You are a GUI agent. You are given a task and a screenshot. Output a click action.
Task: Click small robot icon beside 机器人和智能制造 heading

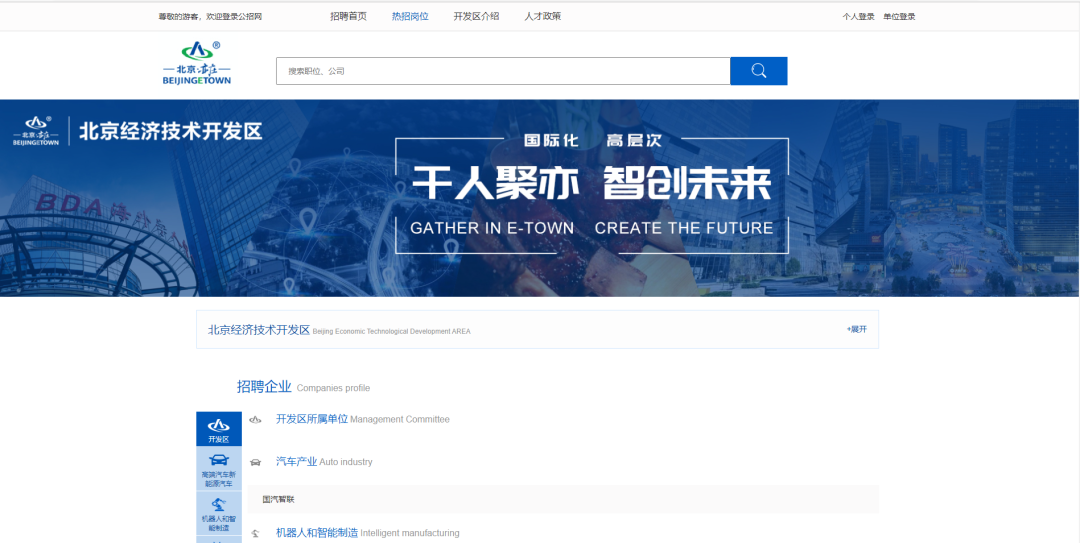click(255, 534)
